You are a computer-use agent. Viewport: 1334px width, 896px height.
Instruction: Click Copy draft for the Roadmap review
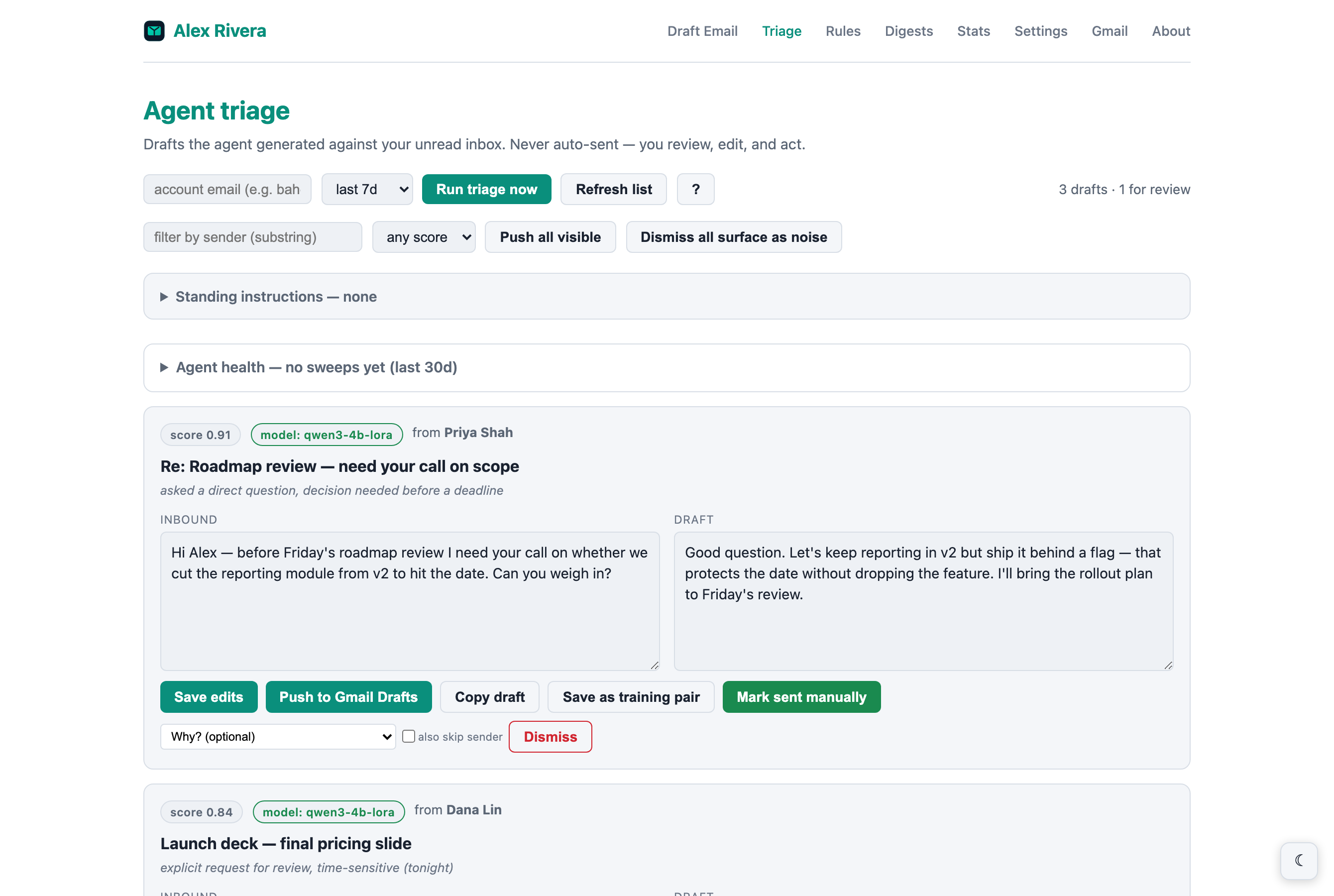490,696
